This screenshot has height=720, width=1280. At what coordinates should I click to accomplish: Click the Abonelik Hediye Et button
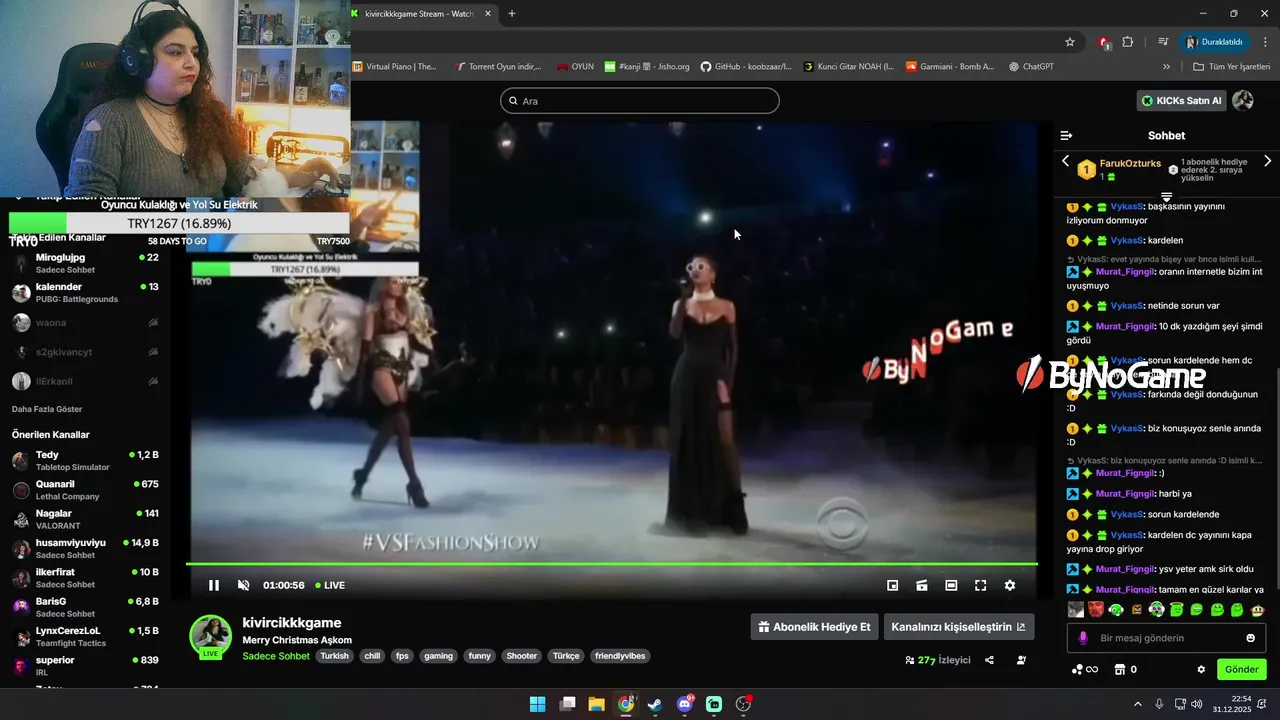814,627
